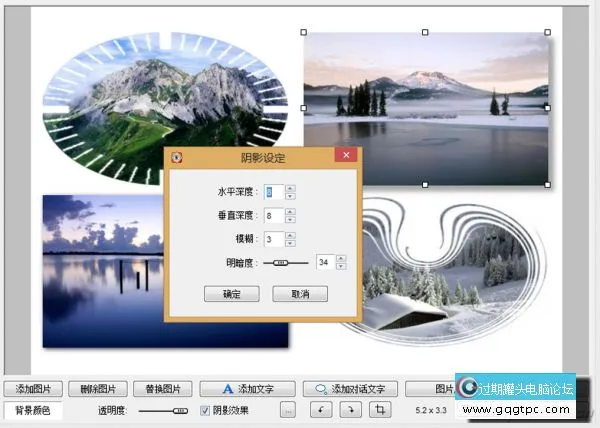Increase 模糊 with up arrow
This screenshot has height=428, width=600.
[x=290, y=236]
